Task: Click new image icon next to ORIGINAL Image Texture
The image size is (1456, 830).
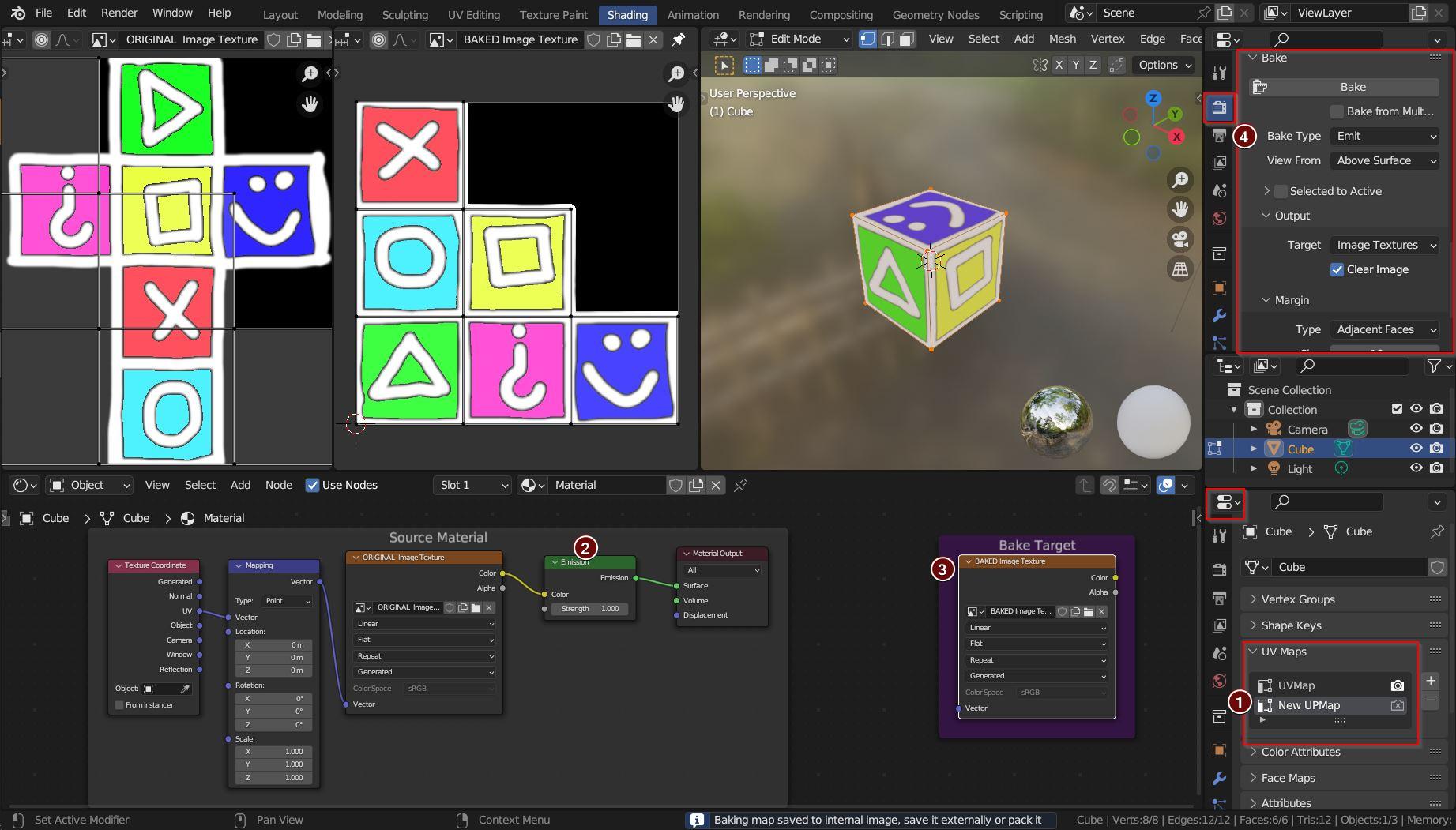Action: tap(294, 39)
